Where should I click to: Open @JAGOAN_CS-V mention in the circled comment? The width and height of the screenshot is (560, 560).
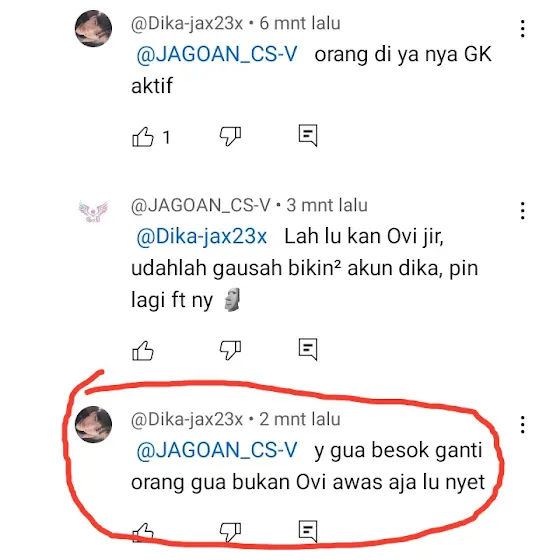point(217,450)
